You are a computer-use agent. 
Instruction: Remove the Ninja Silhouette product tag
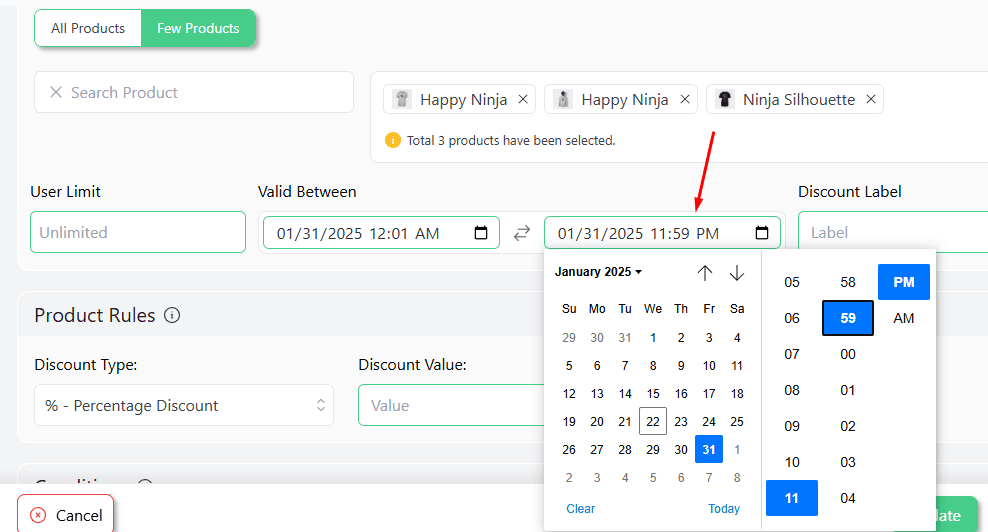(x=870, y=99)
